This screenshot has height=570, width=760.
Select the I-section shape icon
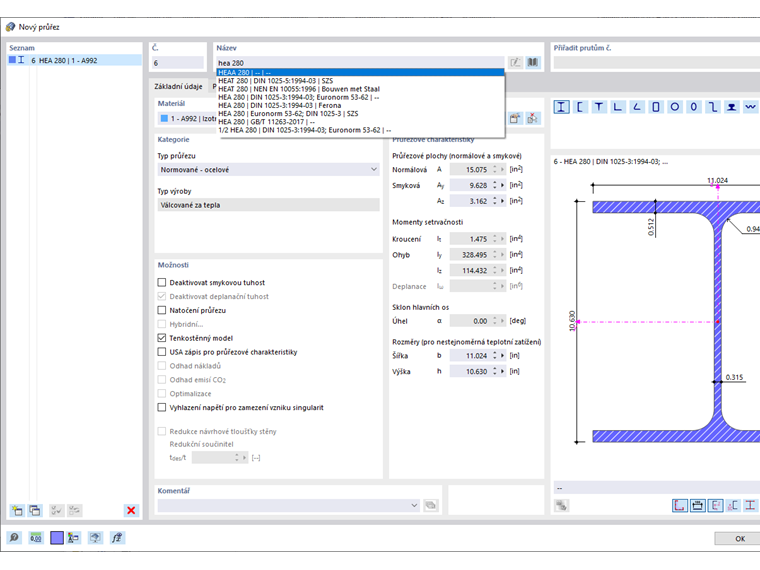pos(561,107)
